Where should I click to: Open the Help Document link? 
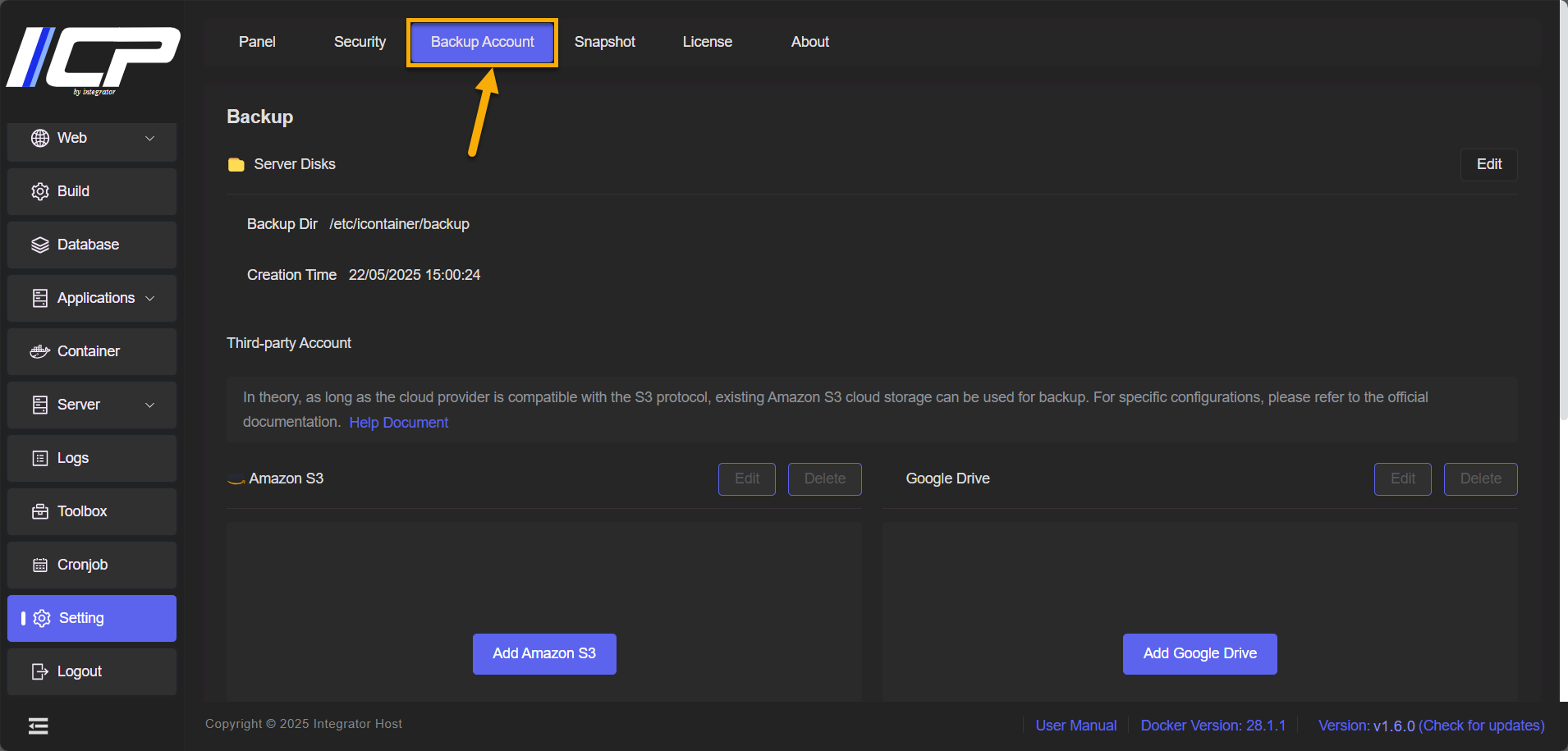pyautogui.click(x=399, y=423)
